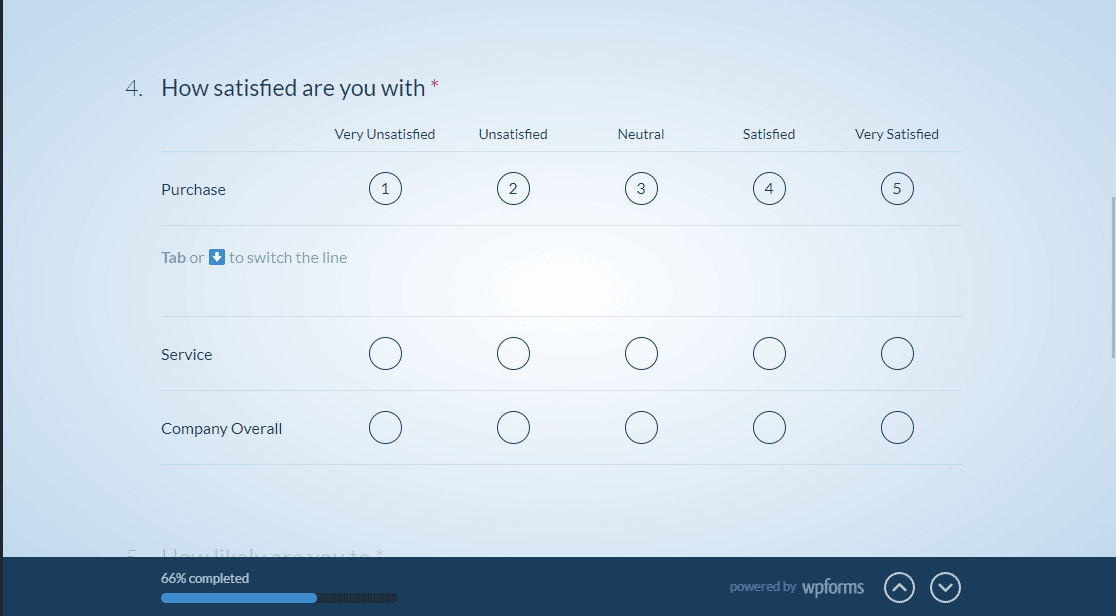Rate Purchase as 1 Very Unsatisfied

pos(385,189)
